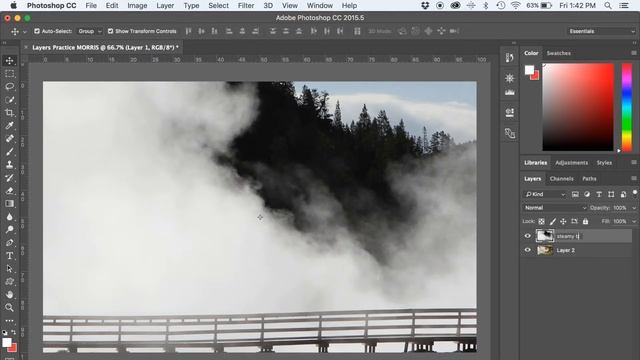Switch to the Swatches tab

click(558, 53)
